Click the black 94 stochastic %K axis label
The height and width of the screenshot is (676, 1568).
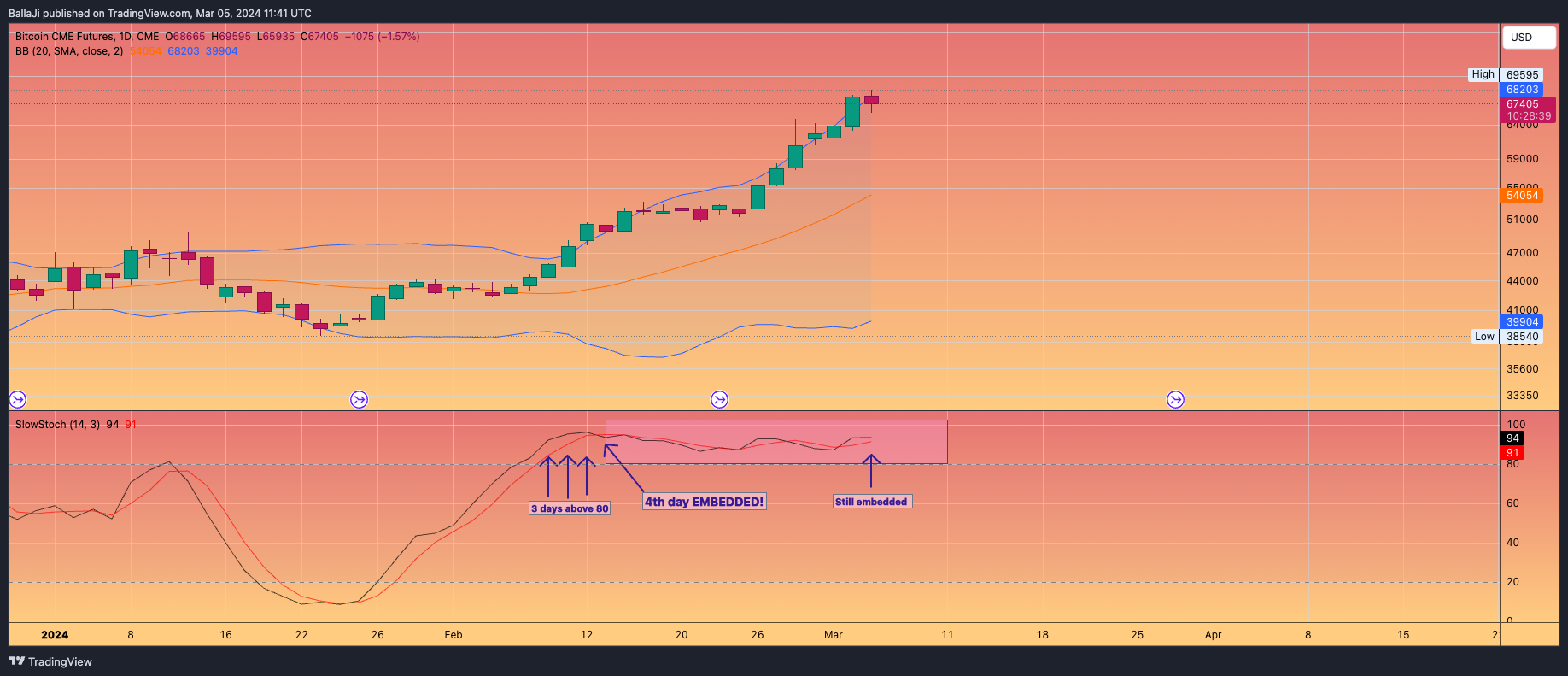coord(1512,438)
